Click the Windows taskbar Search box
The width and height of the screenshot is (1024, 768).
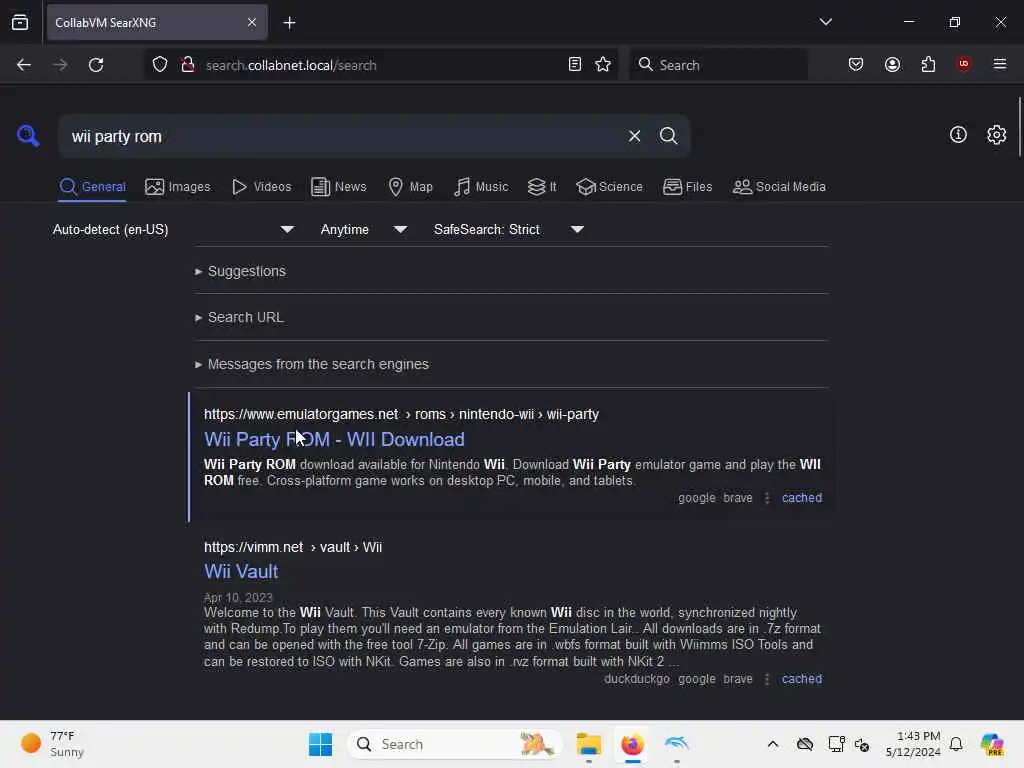(455, 744)
